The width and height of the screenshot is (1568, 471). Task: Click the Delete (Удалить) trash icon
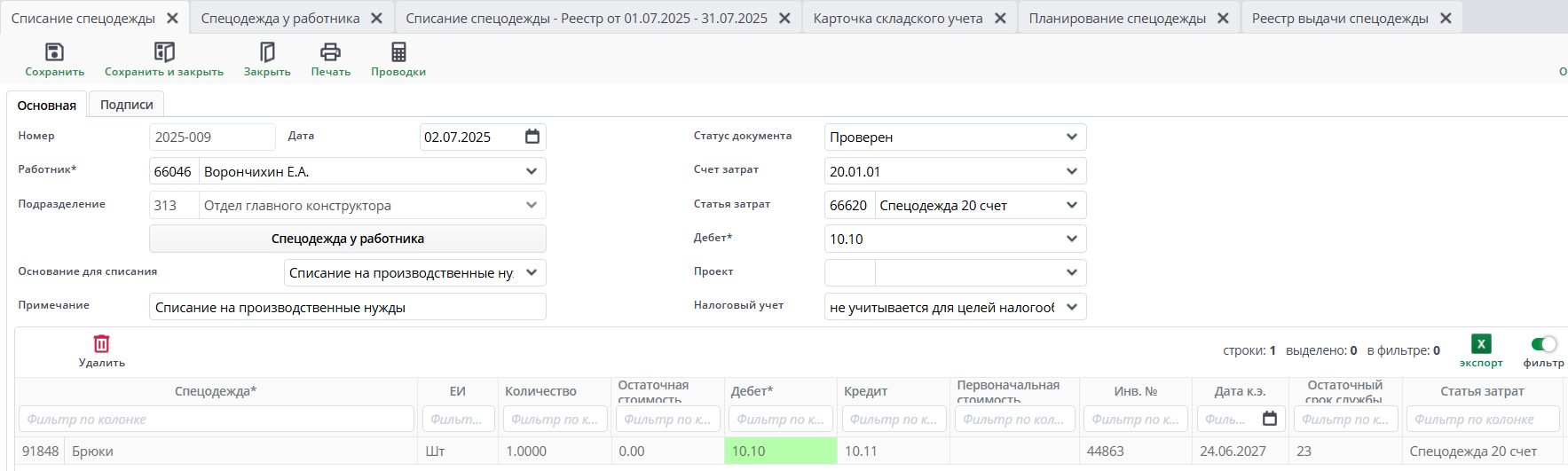point(101,344)
